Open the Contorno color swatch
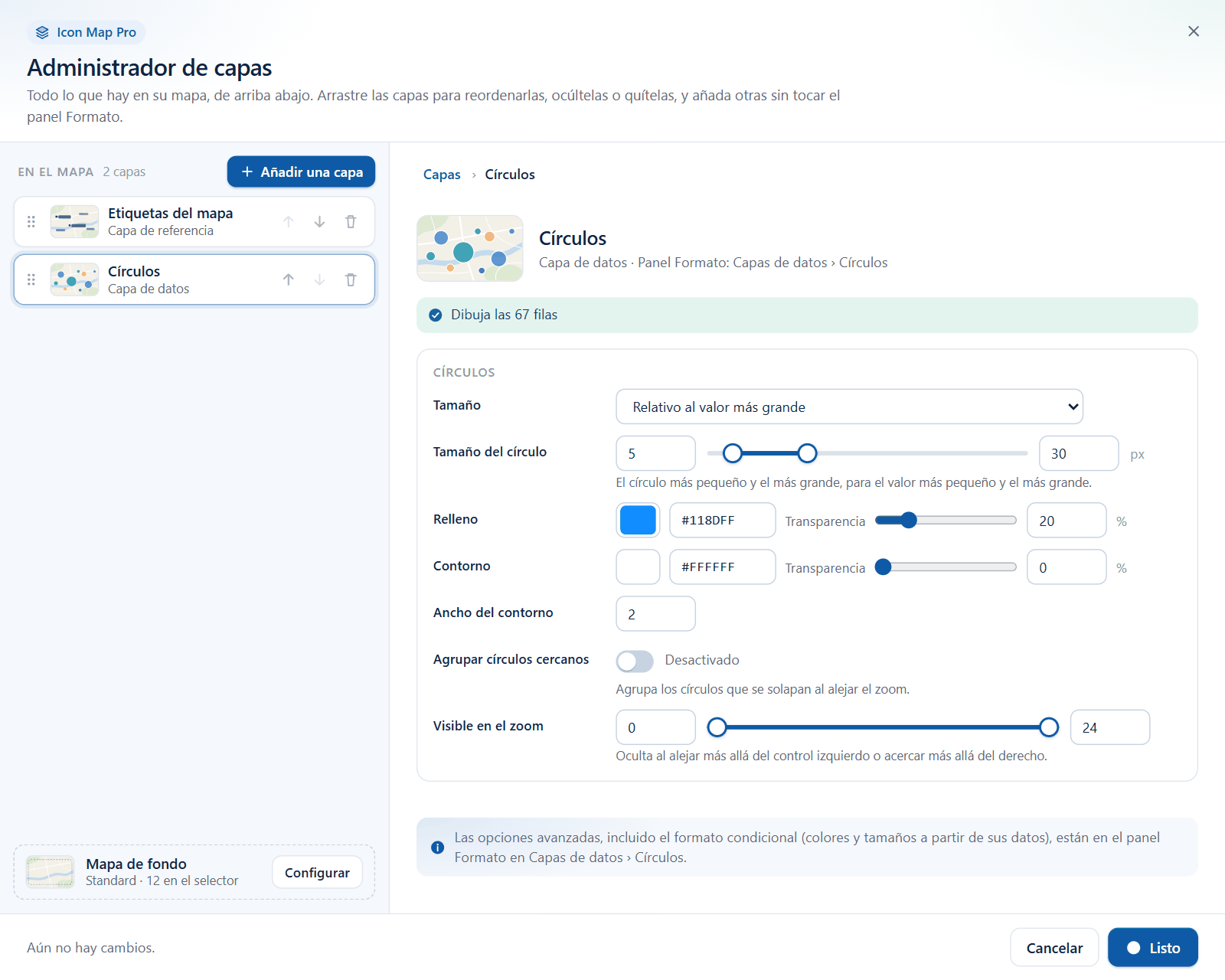This screenshot has height=980, width=1225. pyautogui.click(x=638, y=567)
